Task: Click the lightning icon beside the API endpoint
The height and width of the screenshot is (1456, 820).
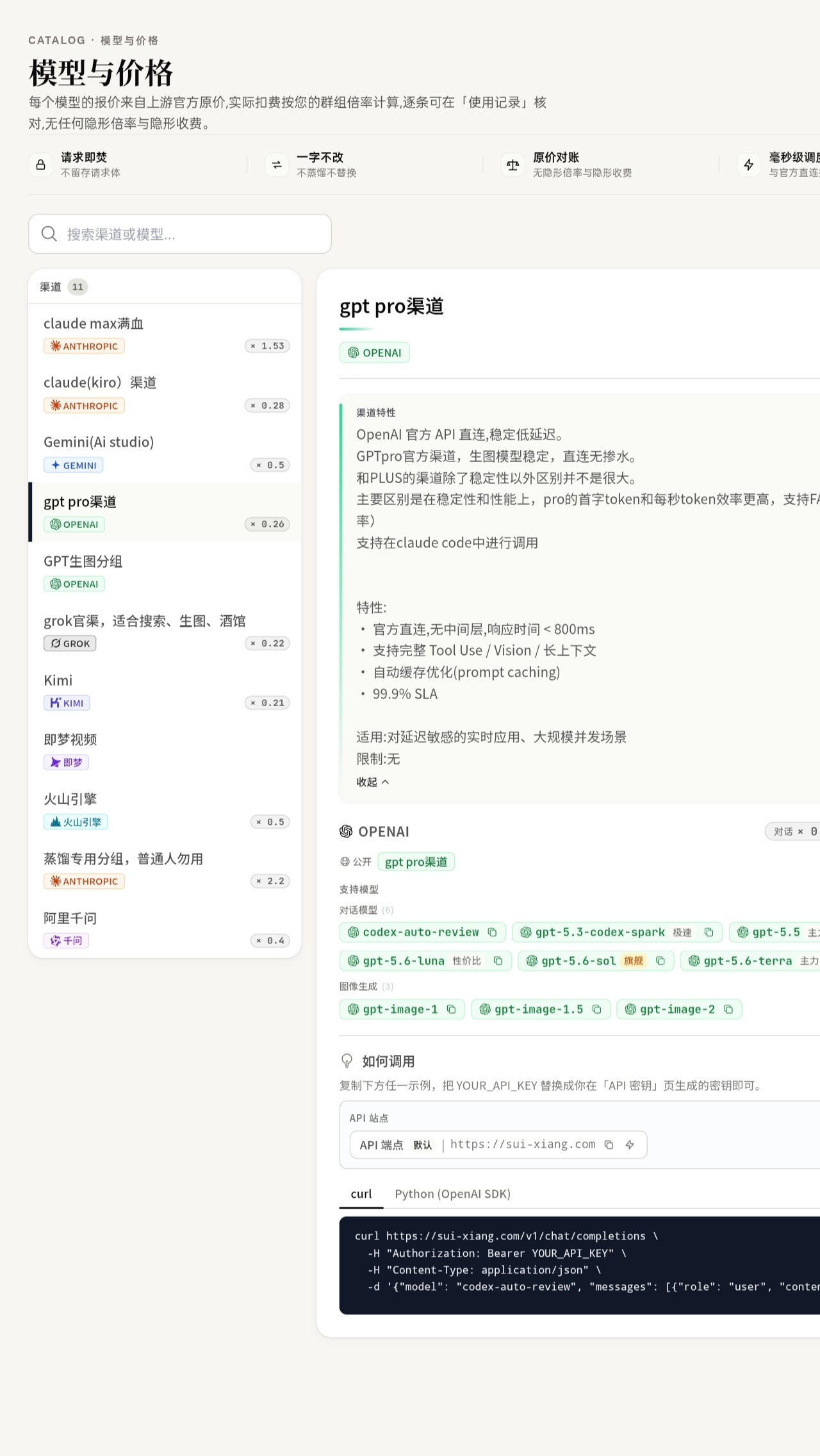Action: (x=630, y=1145)
